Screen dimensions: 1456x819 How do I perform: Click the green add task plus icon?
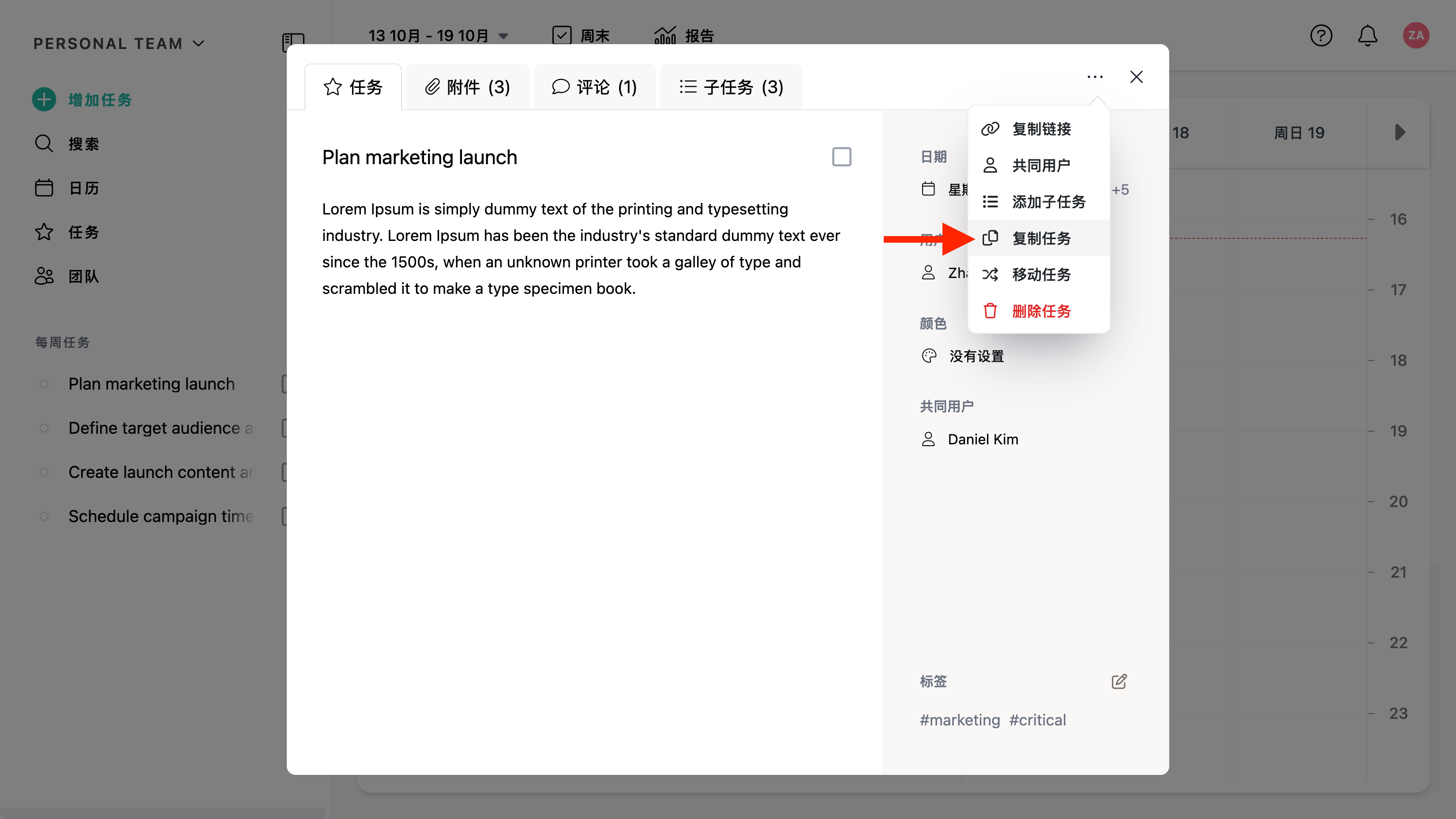click(x=44, y=99)
